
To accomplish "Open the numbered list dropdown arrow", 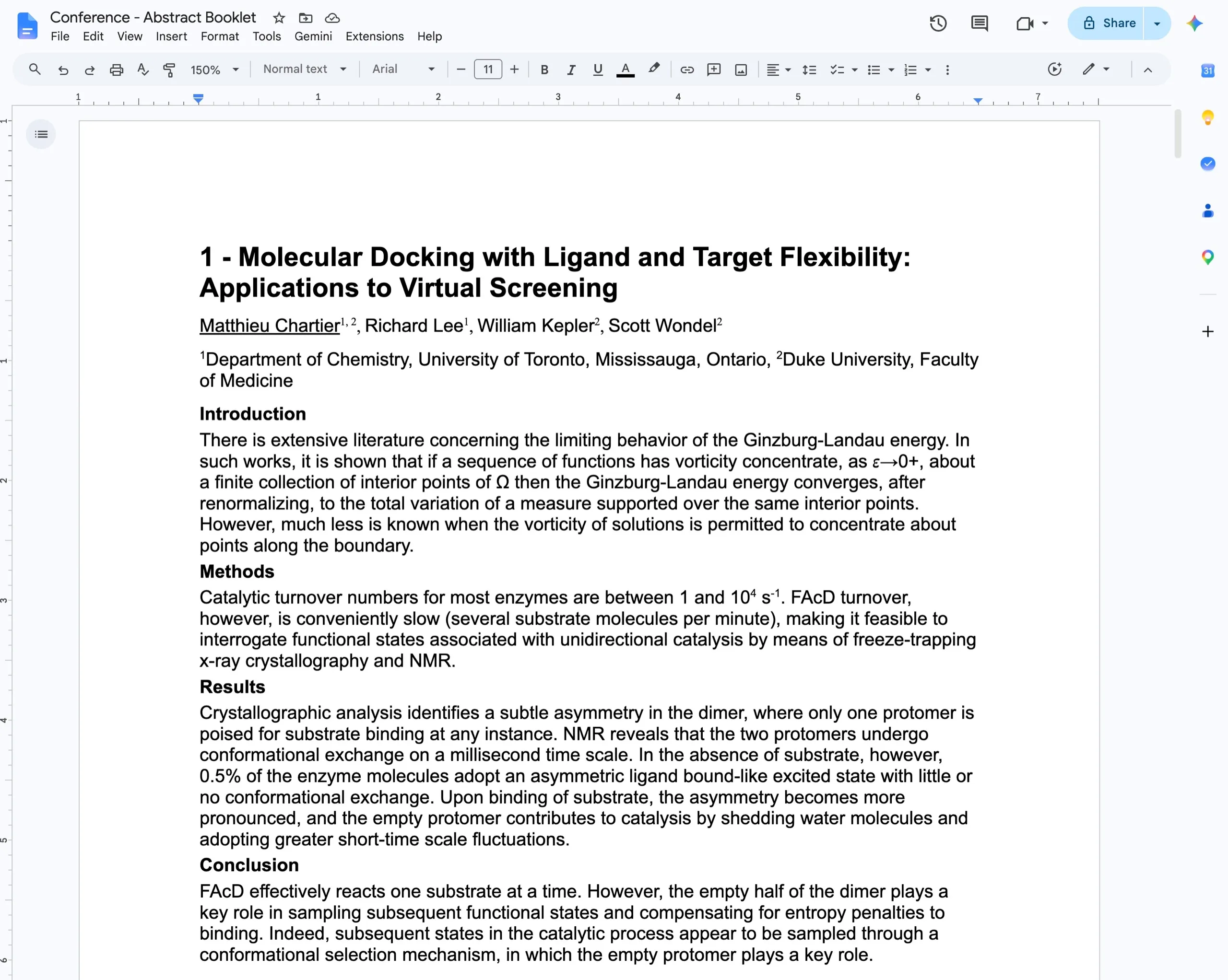I will click(928, 70).
